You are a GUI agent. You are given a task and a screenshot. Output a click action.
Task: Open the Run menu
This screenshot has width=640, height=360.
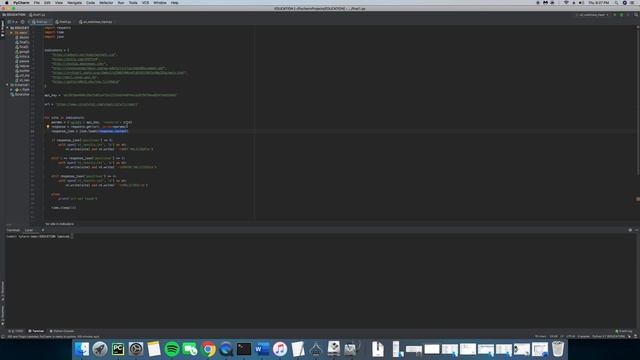coord(121,2)
